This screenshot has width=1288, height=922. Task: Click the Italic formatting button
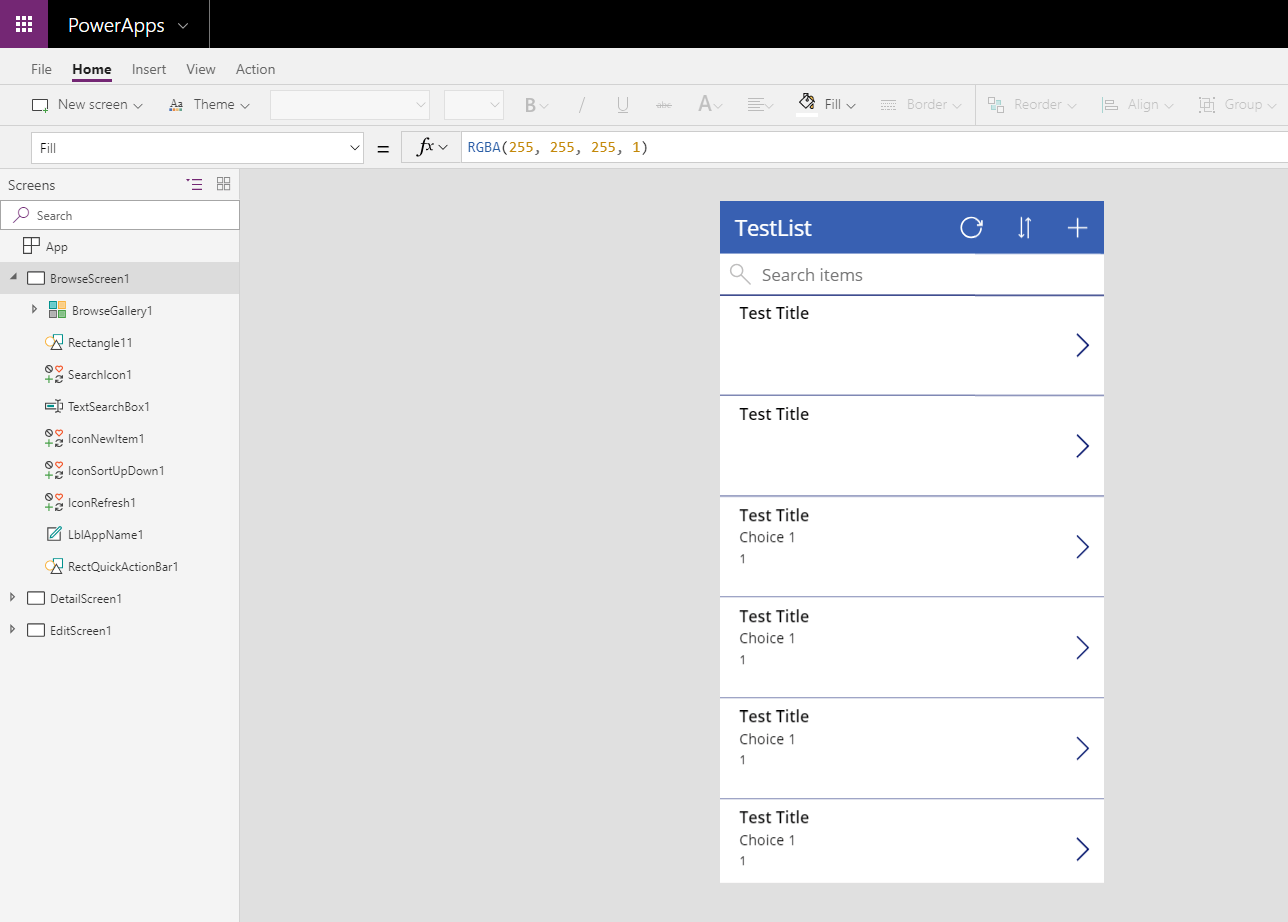pyautogui.click(x=581, y=105)
